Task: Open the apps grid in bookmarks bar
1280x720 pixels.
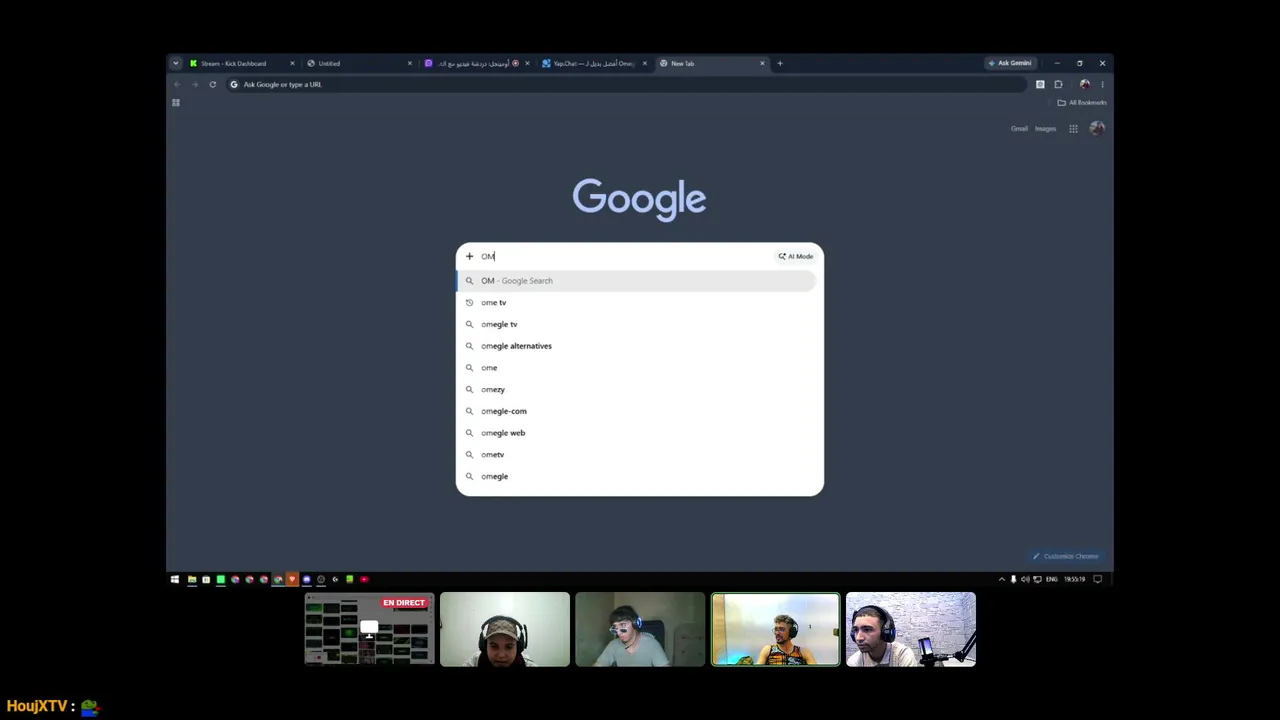Action: [176, 102]
